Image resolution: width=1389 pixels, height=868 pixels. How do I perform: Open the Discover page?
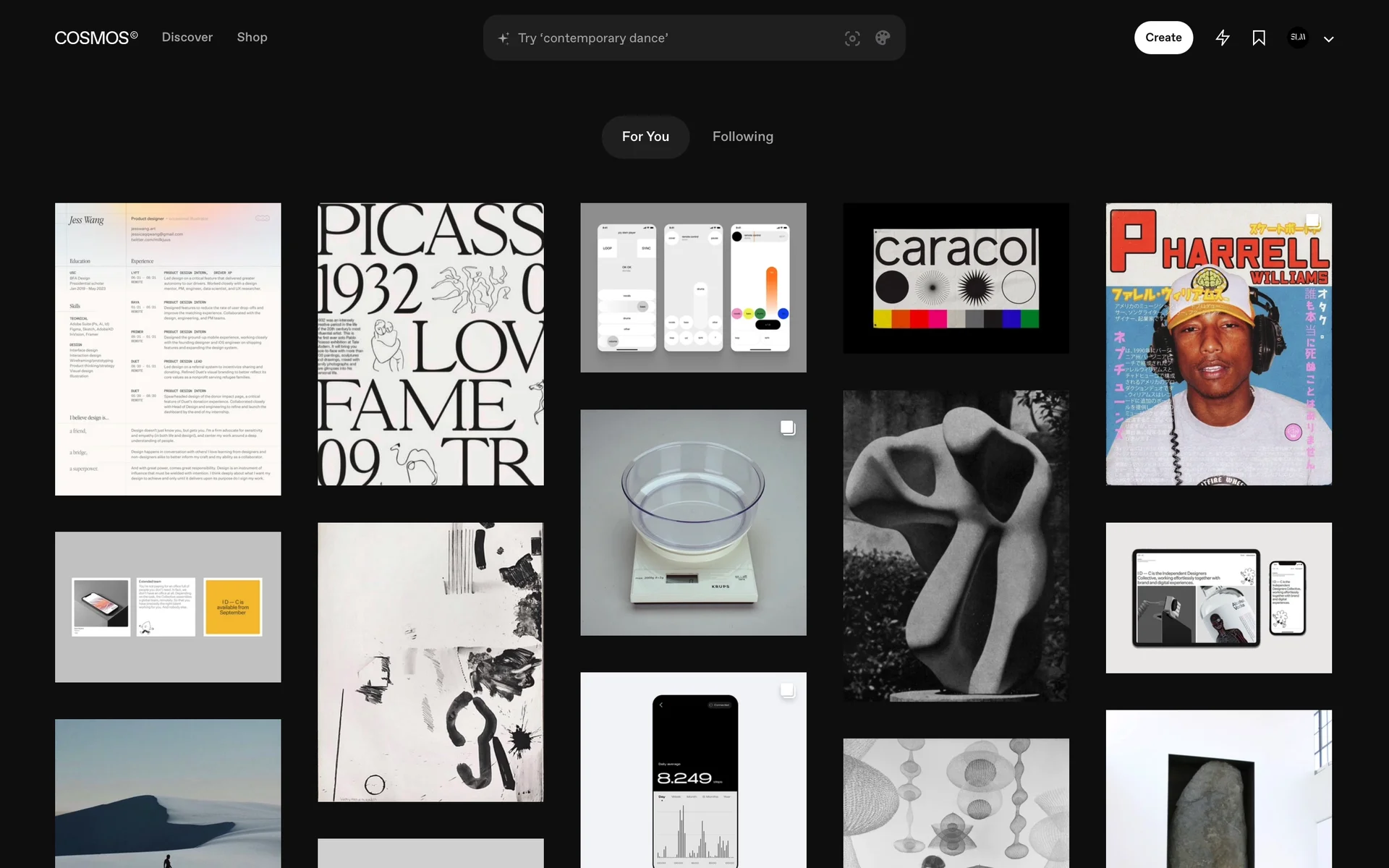(187, 38)
